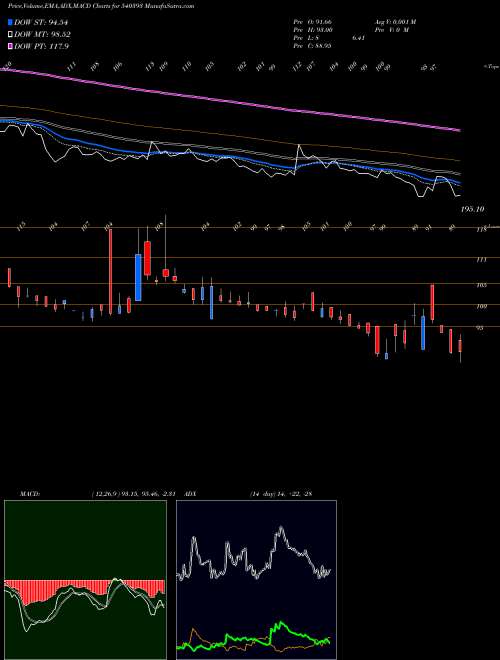Click the blue DOW ST legend swatch

tap(11, 23)
